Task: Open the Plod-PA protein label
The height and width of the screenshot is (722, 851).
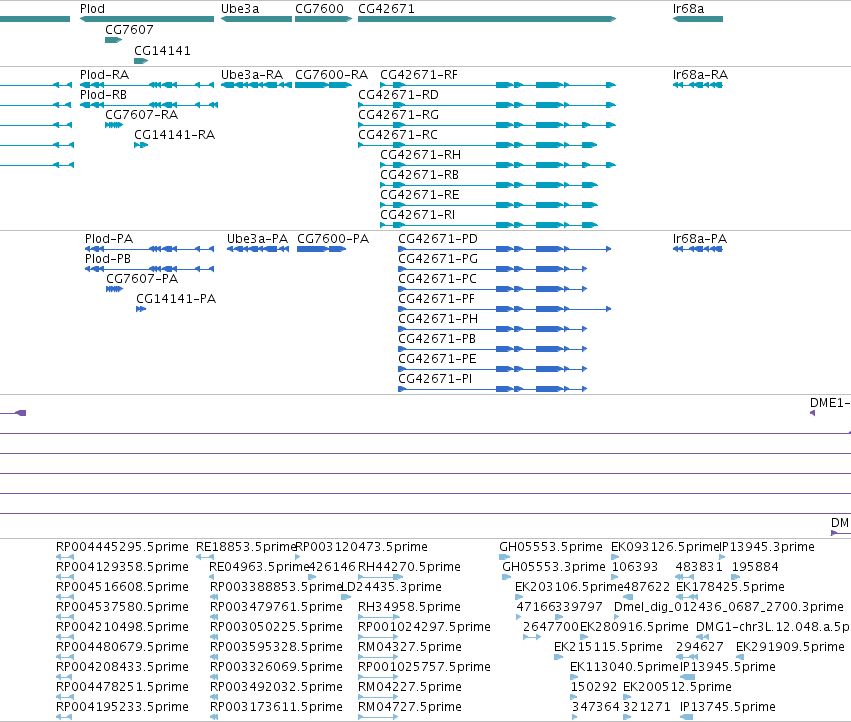Action: point(109,239)
